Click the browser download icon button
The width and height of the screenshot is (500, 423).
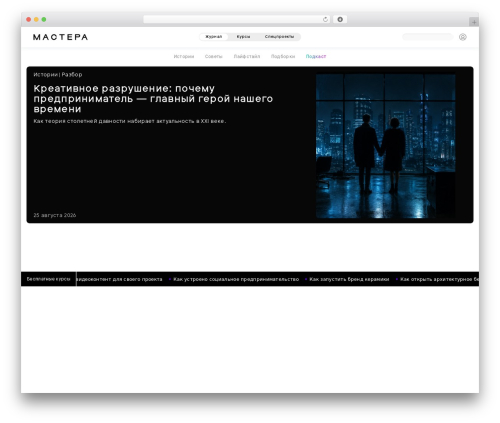[x=340, y=20]
